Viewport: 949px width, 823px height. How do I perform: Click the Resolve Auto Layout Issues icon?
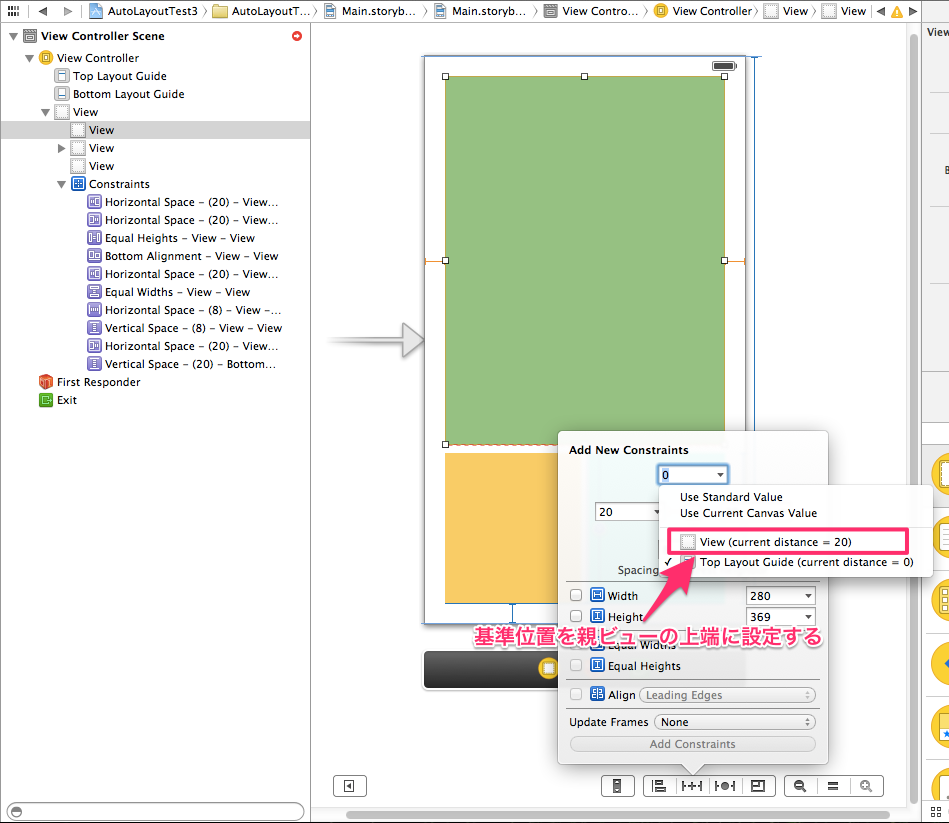(725, 786)
